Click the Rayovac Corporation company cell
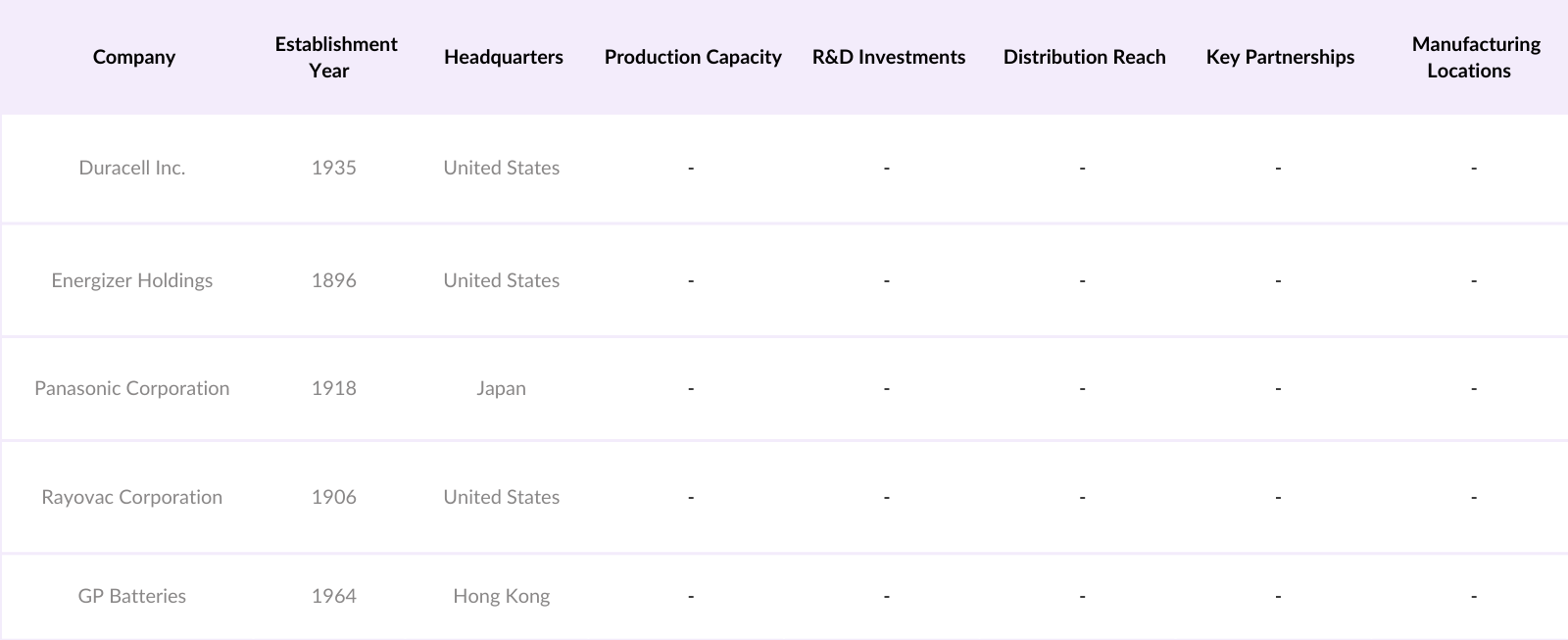 (132, 497)
